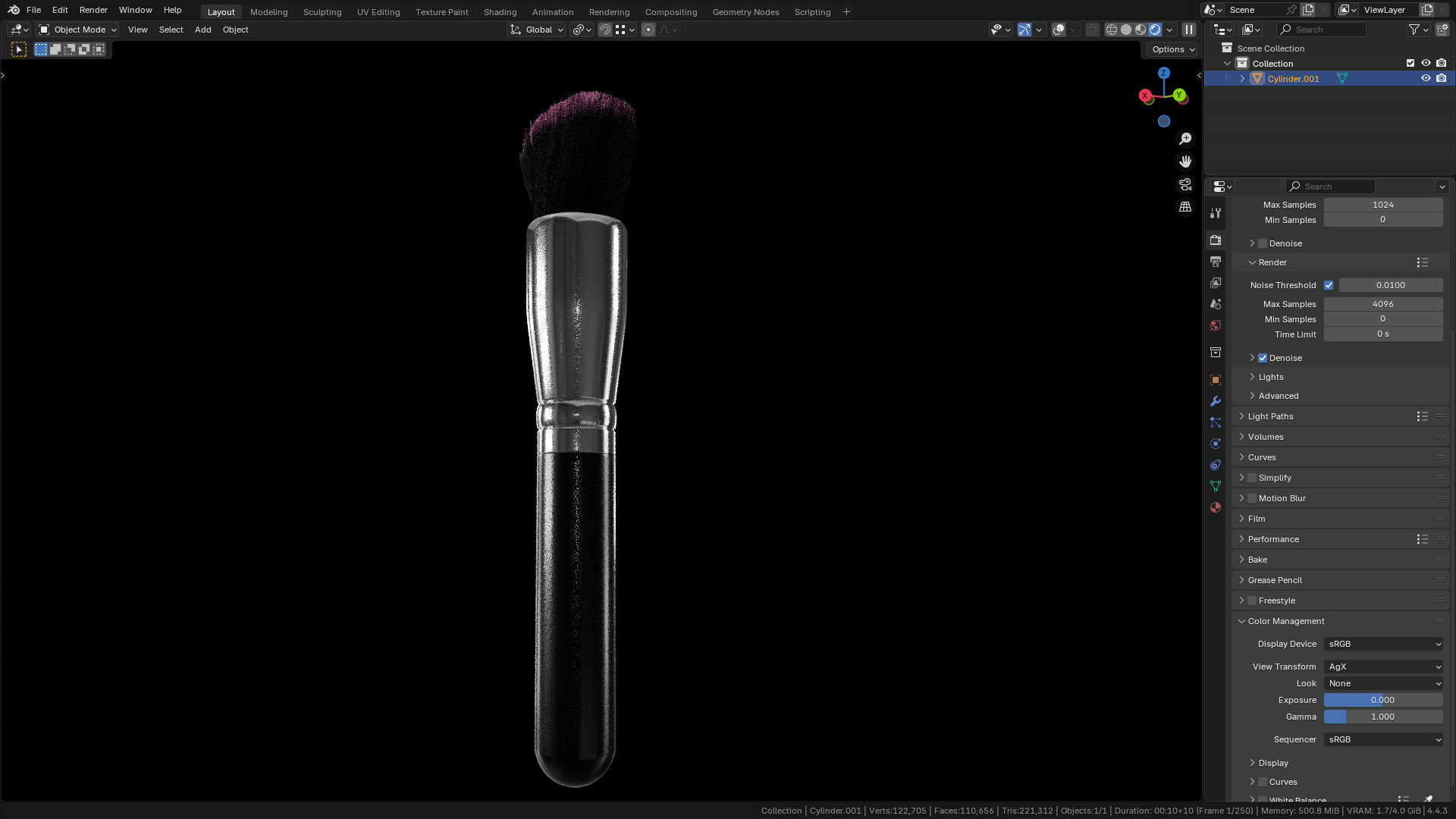This screenshot has width=1456, height=819.
Task: Disable Noise Threshold checkbox under Render
Action: pyautogui.click(x=1329, y=285)
